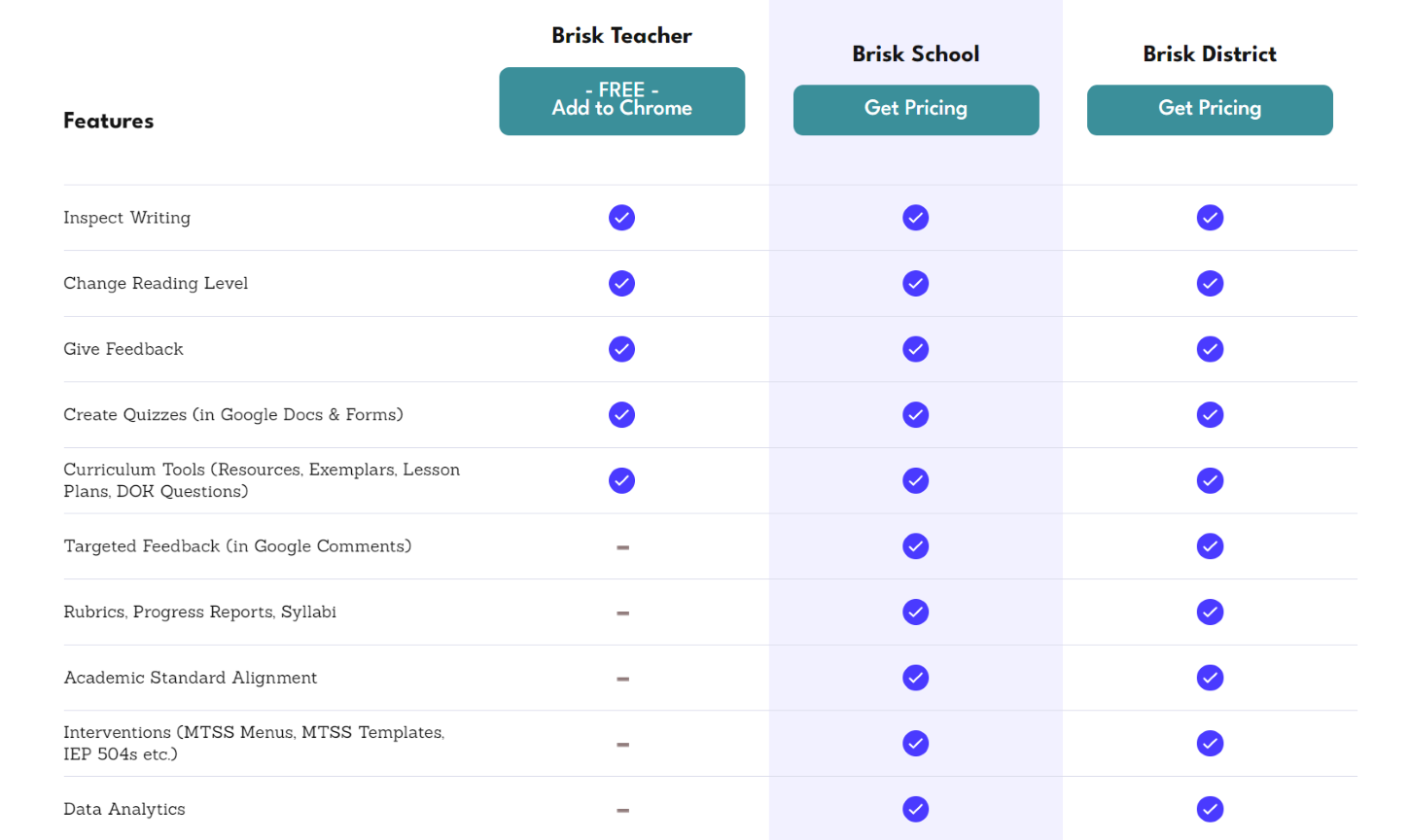1410x840 pixels.
Task: Click the Features heading
Action: [x=108, y=121]
